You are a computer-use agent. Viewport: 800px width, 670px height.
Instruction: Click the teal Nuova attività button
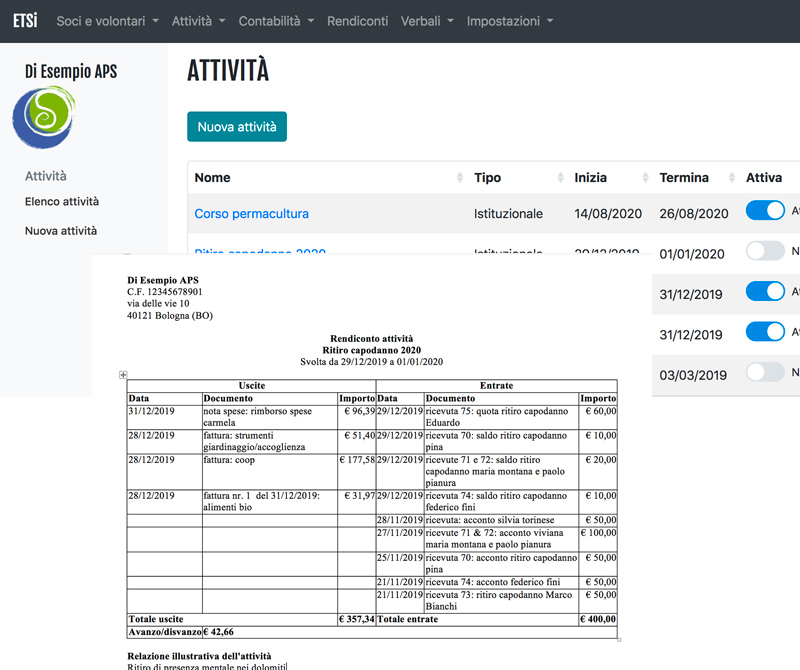(x=237, y=127)
